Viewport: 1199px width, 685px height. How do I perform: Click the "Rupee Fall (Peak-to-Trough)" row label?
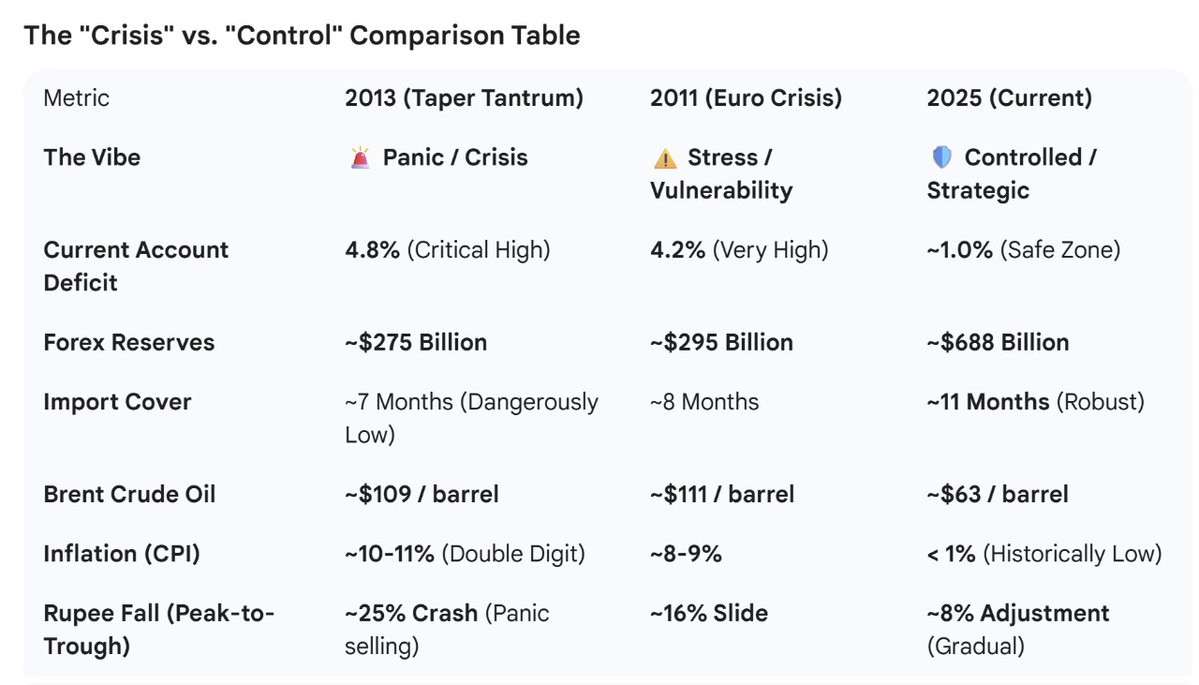158,629
